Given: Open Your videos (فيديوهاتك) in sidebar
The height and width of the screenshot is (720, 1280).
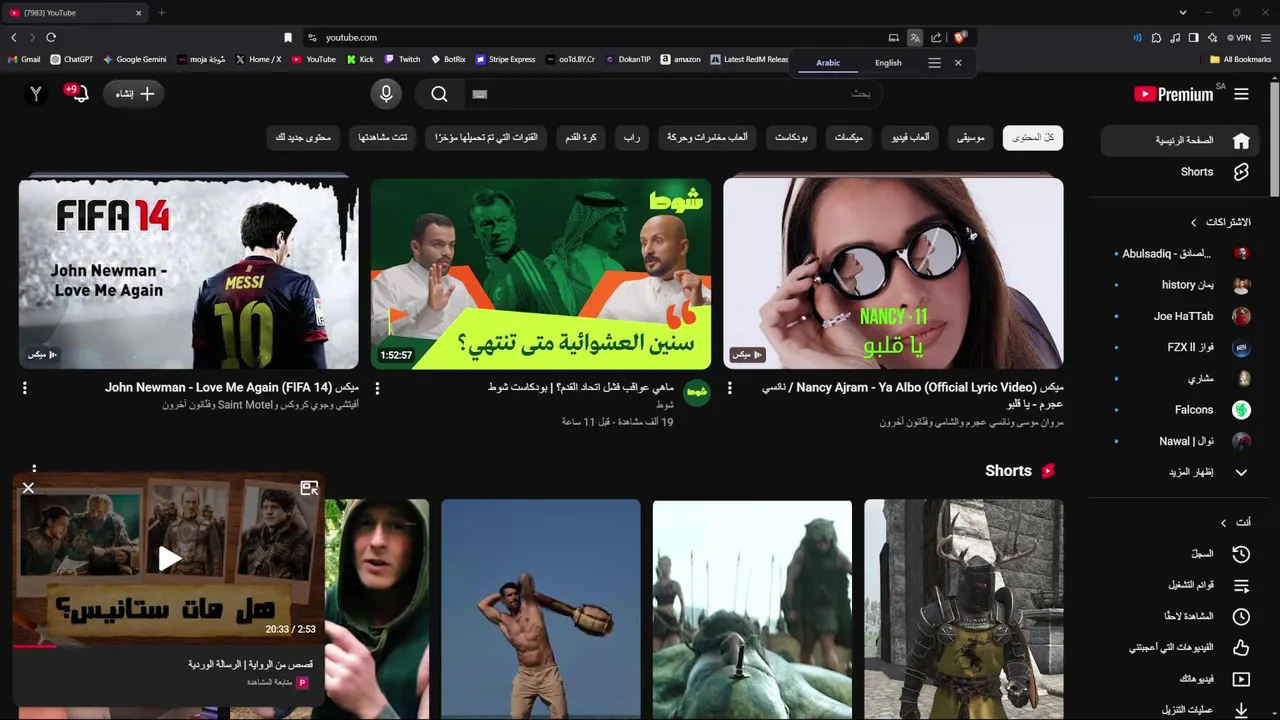Looking at the screenshot, I should tap(1181, 679).
